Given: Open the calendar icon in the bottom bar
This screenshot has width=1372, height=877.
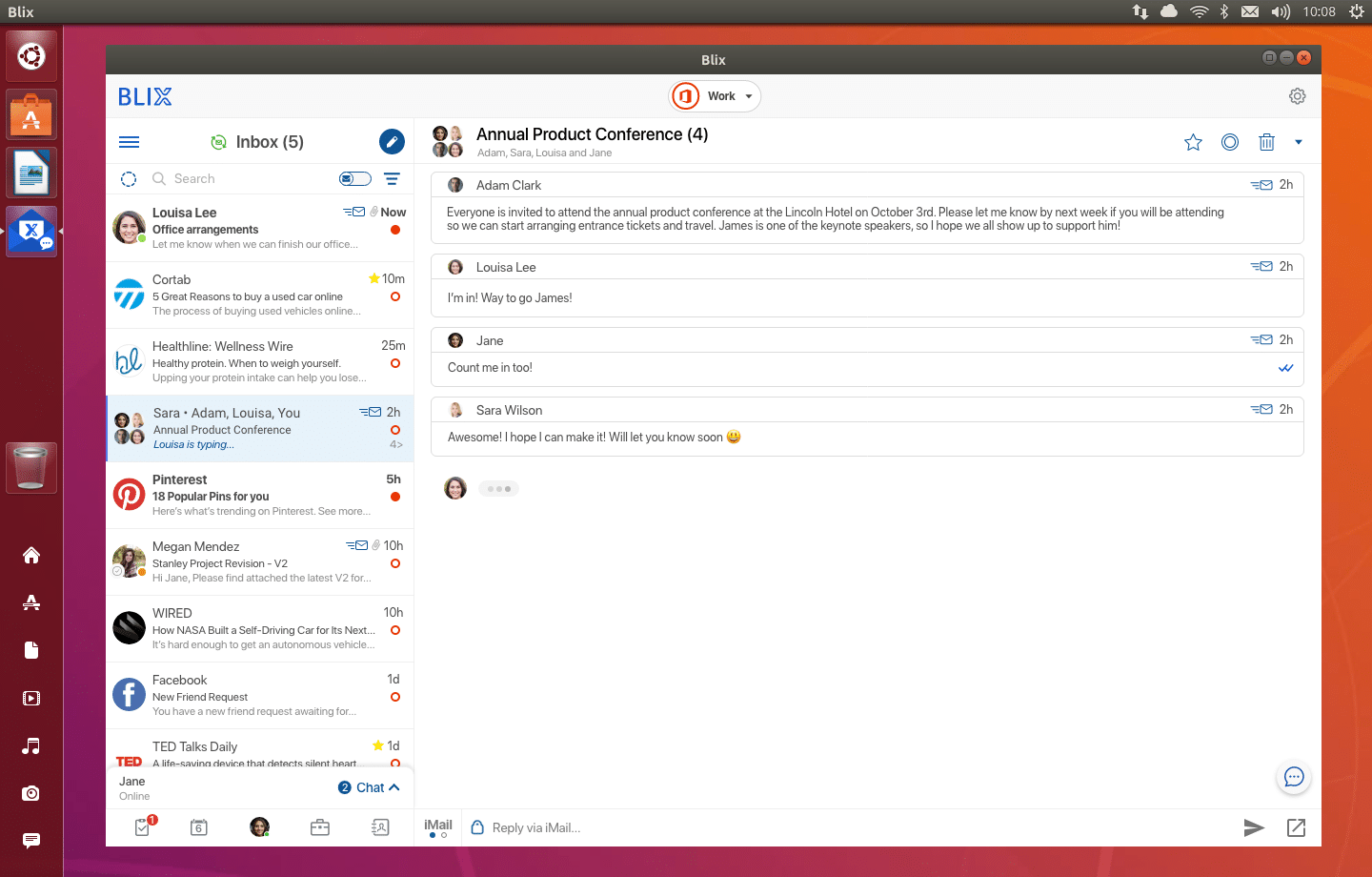Looking at the screenshot, I should click(x=198, y=827).
